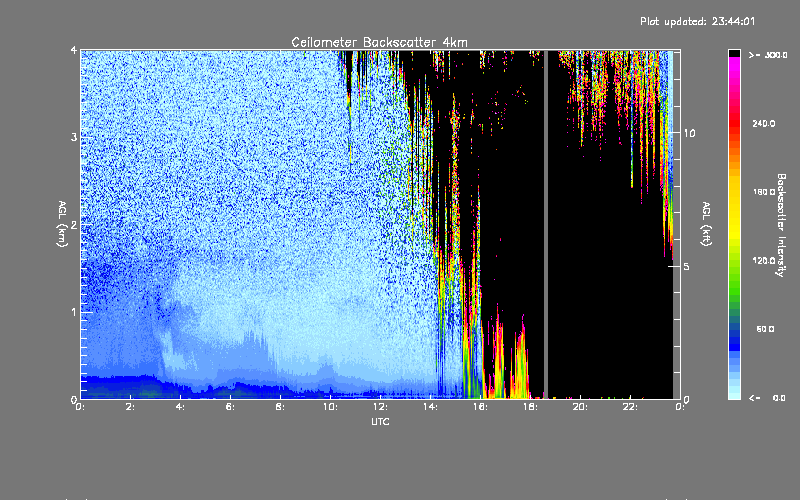The image size is (800, 500).
Task: Click the '120.0' colorbar label
Action: click(764, 261)
